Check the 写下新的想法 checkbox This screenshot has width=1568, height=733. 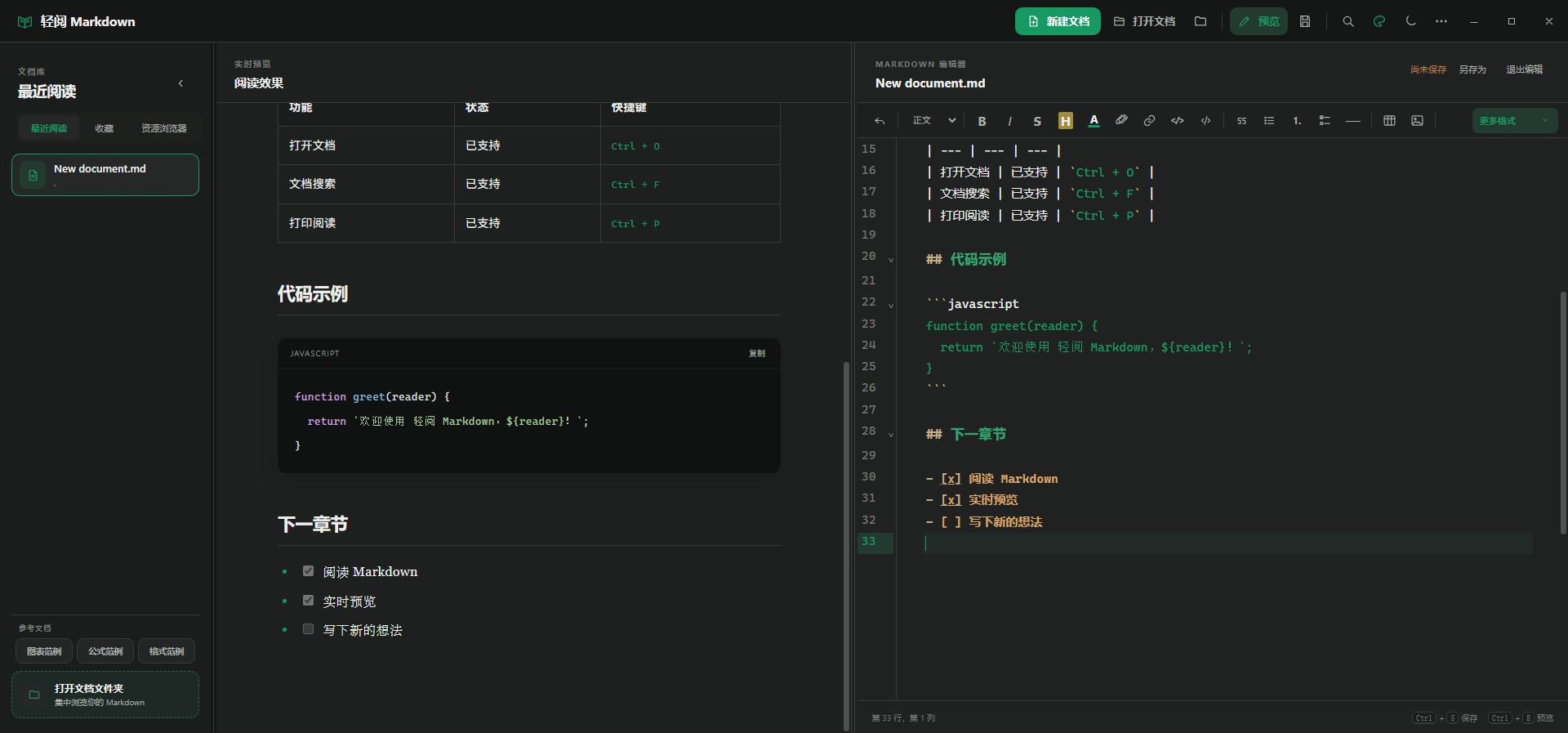308,629
